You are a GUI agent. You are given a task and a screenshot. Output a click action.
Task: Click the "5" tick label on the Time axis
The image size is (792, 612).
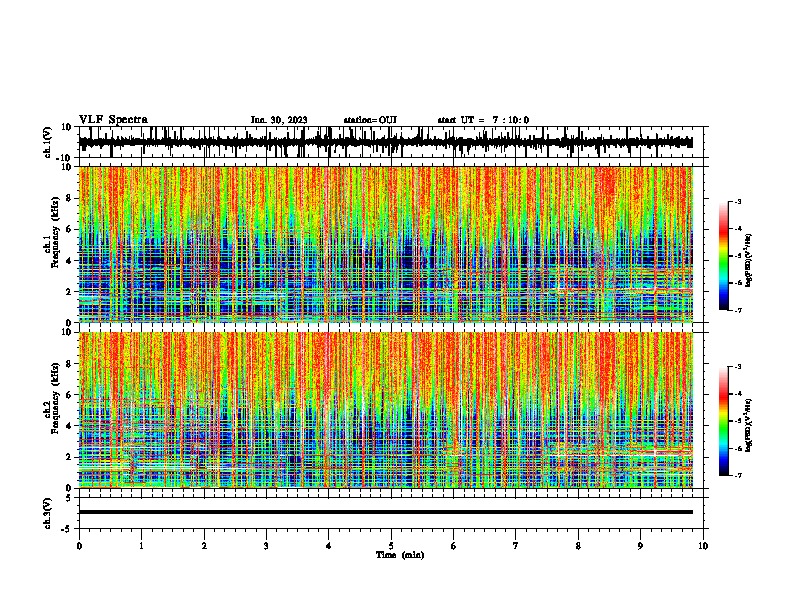pos(391,546)
